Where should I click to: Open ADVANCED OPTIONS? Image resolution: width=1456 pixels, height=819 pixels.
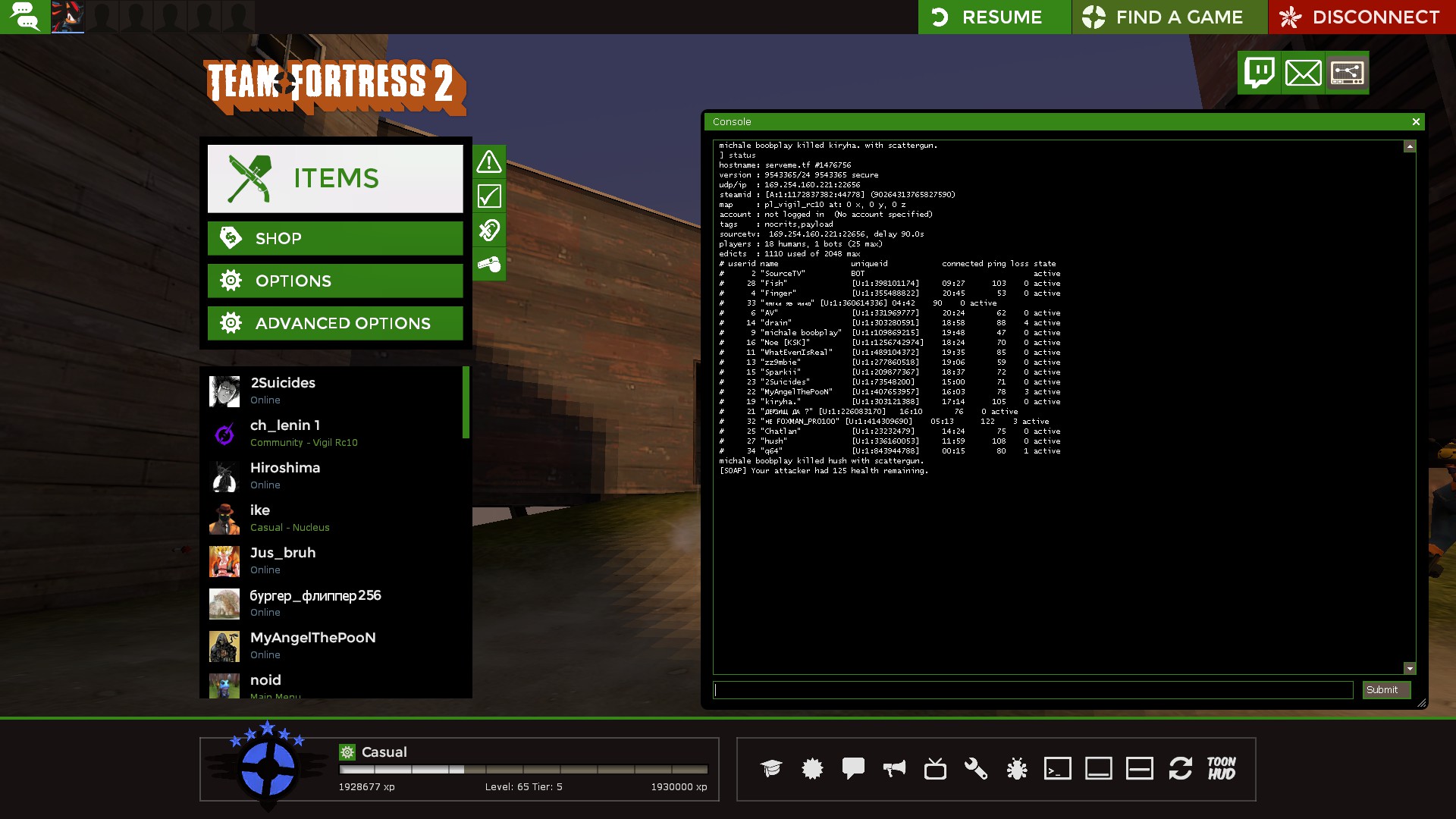[x=335, y=323]
